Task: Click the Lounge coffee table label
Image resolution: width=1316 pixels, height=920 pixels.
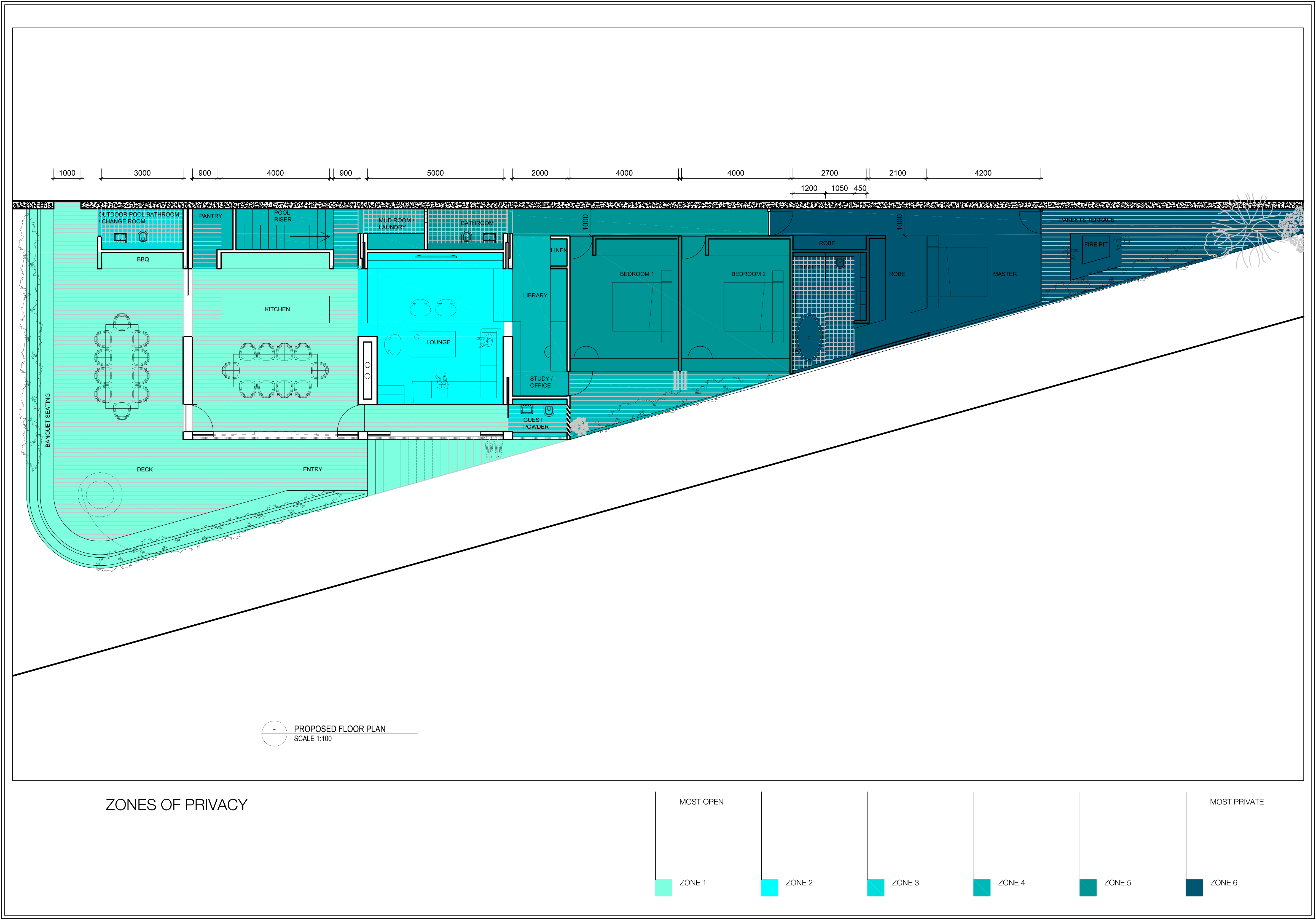Action: tap(438, 343)
